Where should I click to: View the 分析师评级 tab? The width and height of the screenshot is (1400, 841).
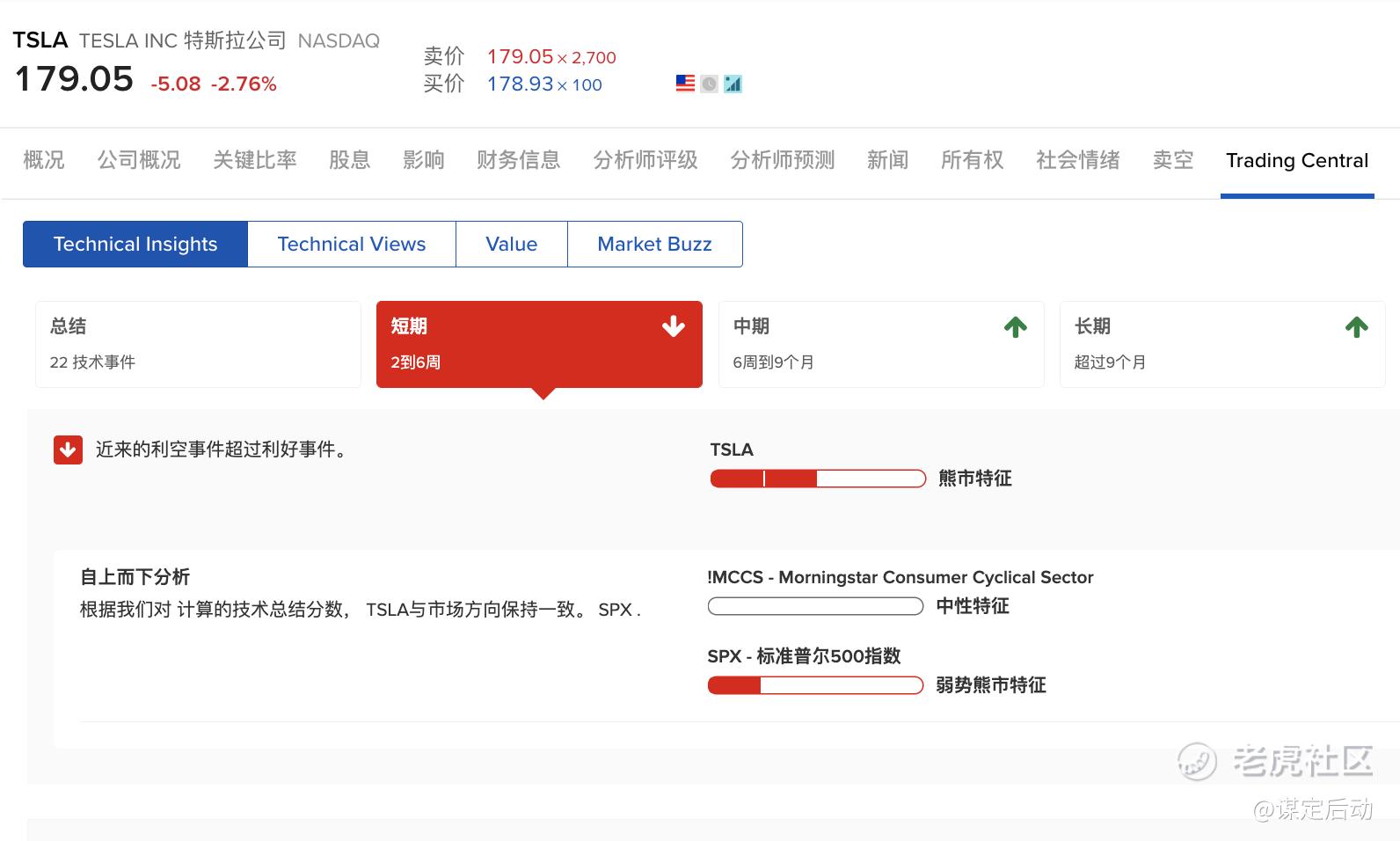click(645, 160)
